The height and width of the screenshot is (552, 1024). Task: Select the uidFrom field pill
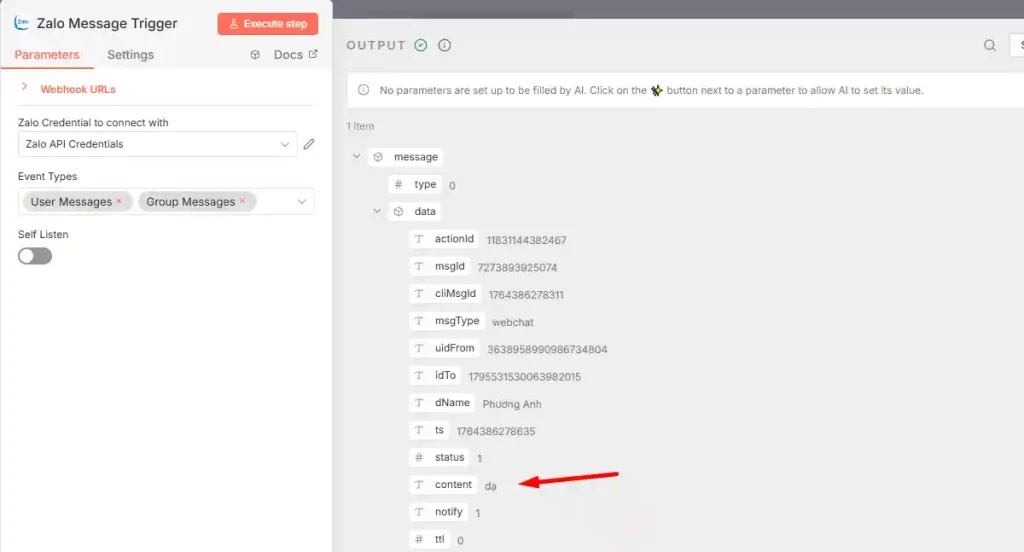[x=445, y=348]
